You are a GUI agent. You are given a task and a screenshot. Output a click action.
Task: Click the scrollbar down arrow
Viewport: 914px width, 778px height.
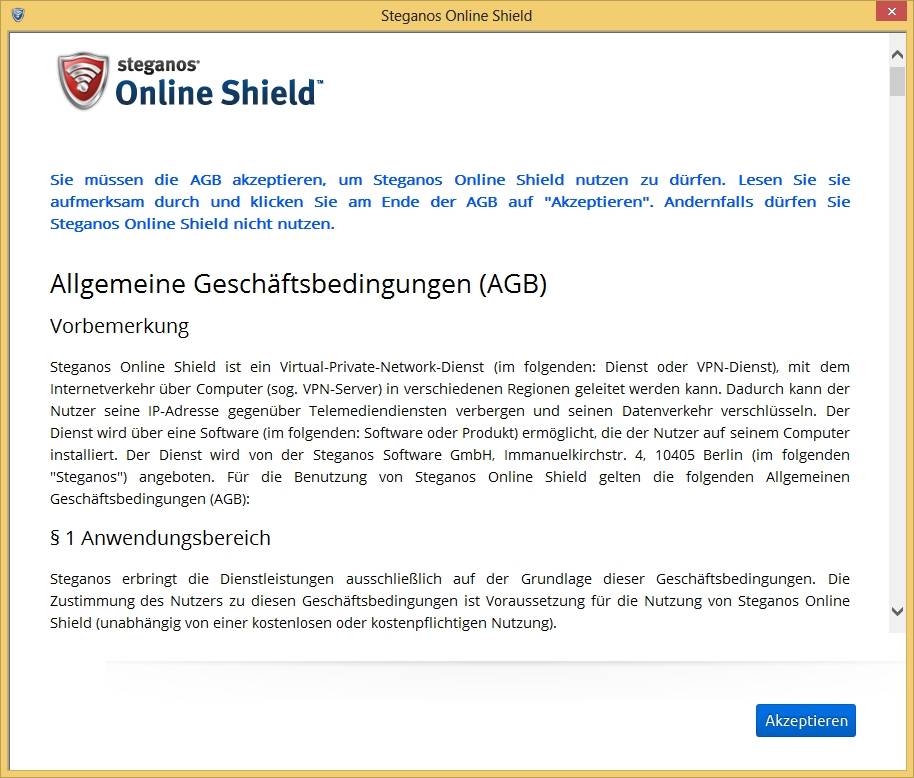[x=898, y=611]
